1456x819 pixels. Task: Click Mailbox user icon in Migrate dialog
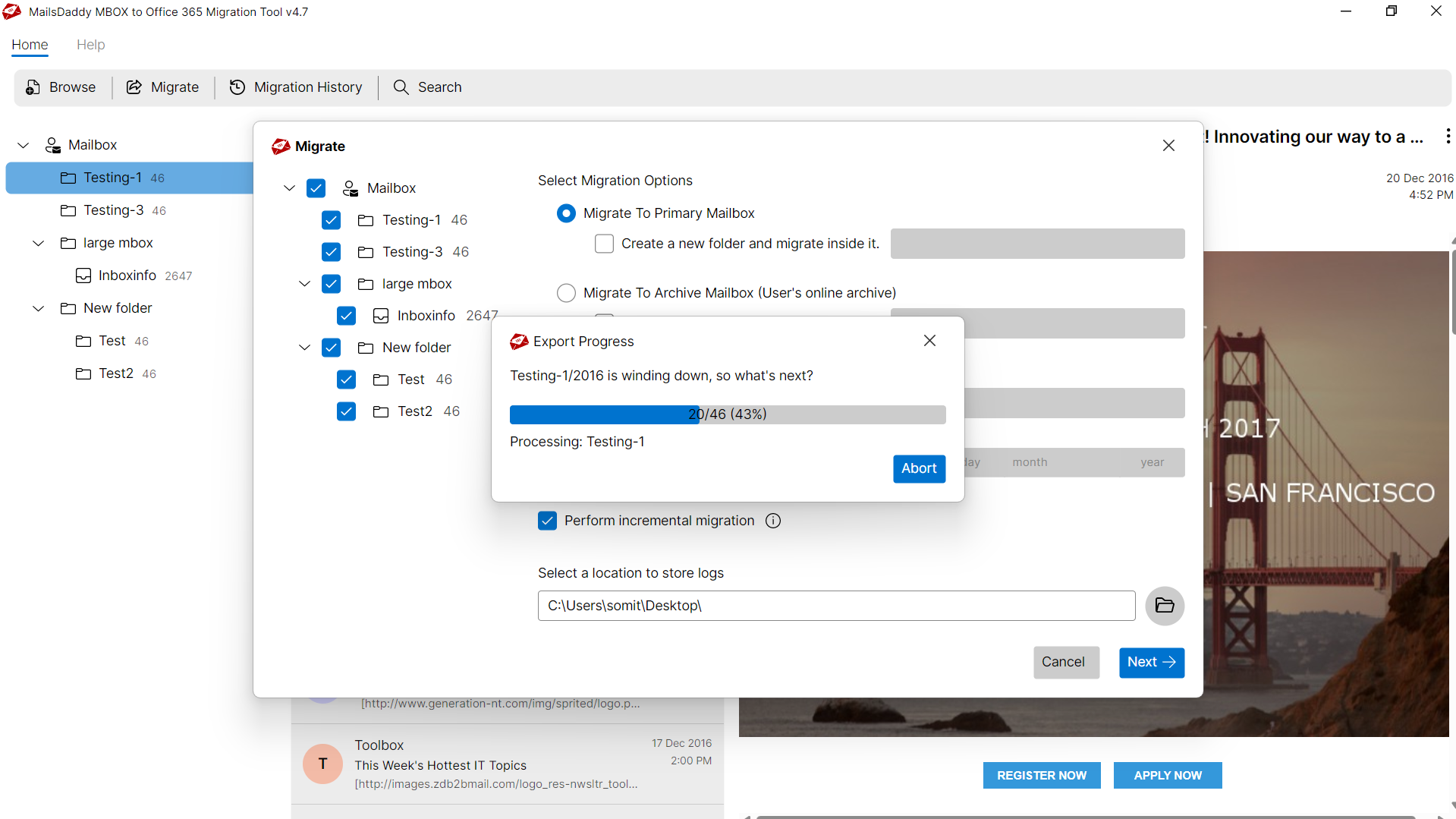[351, 188]
